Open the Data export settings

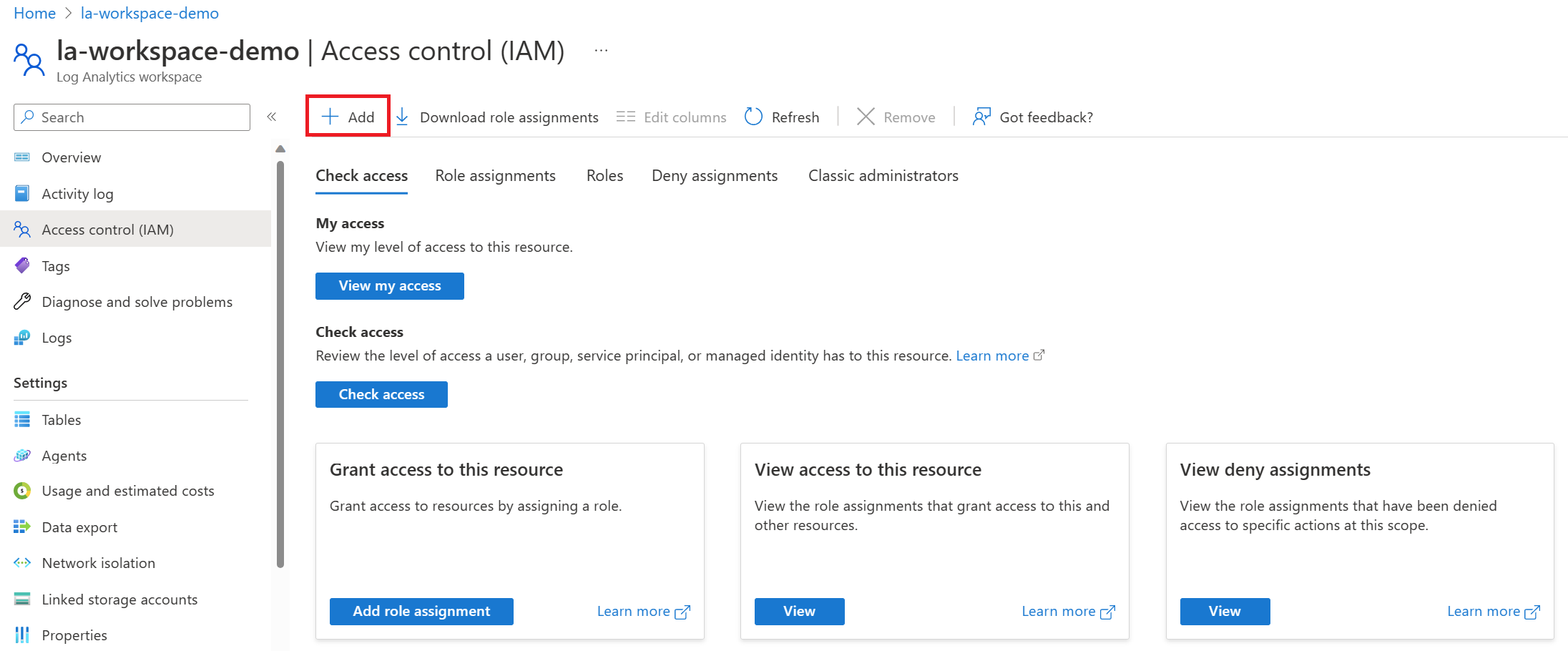79,527
